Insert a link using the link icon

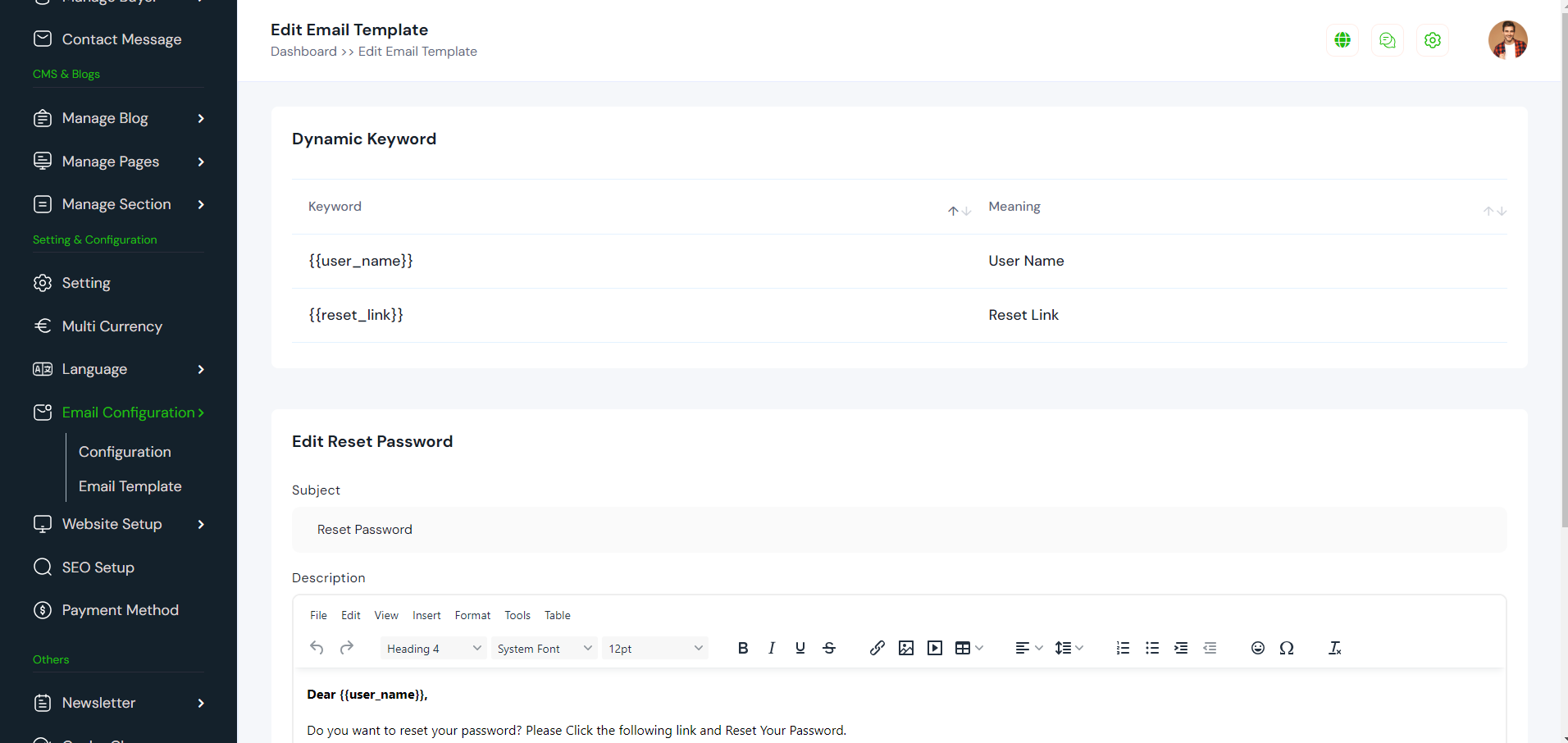pos(877,648)
